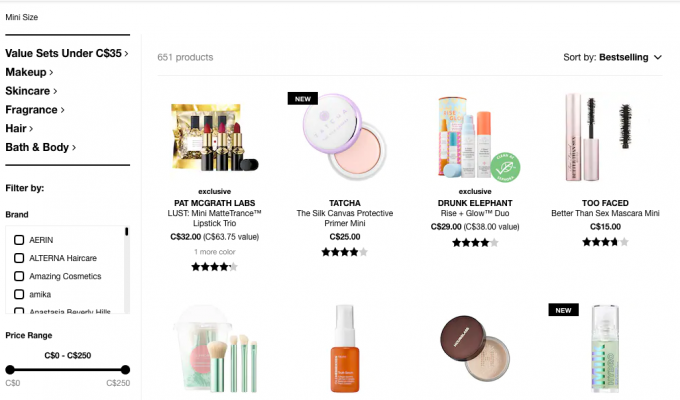Click the star rating under Drunk Elephant duo
This screenshot has height=400, width=680.
click(475, 243)
